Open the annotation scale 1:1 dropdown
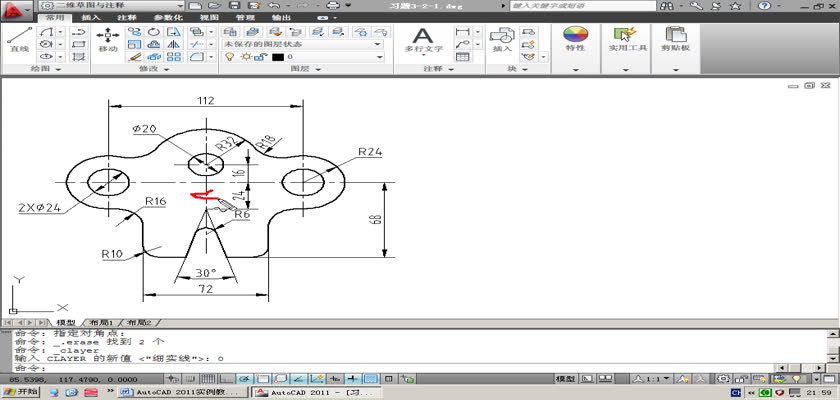This screenshot has width=840, height=400. (651, 379)
